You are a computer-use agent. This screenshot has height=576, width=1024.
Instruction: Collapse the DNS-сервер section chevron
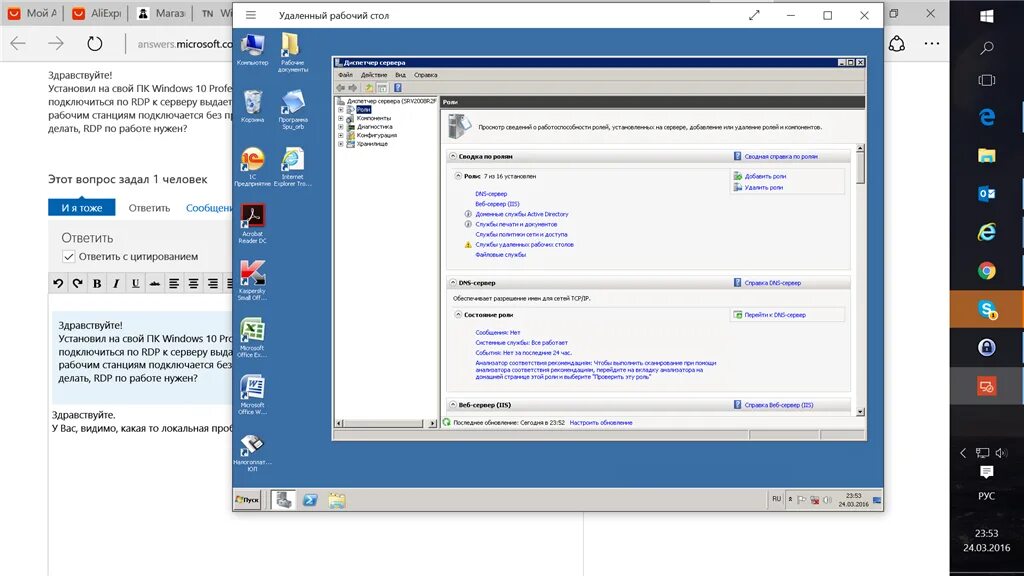pos(453,283)
